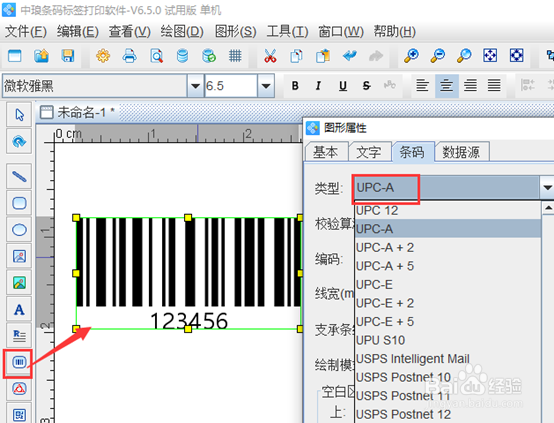Click the print icon

[x=129, y=56]
